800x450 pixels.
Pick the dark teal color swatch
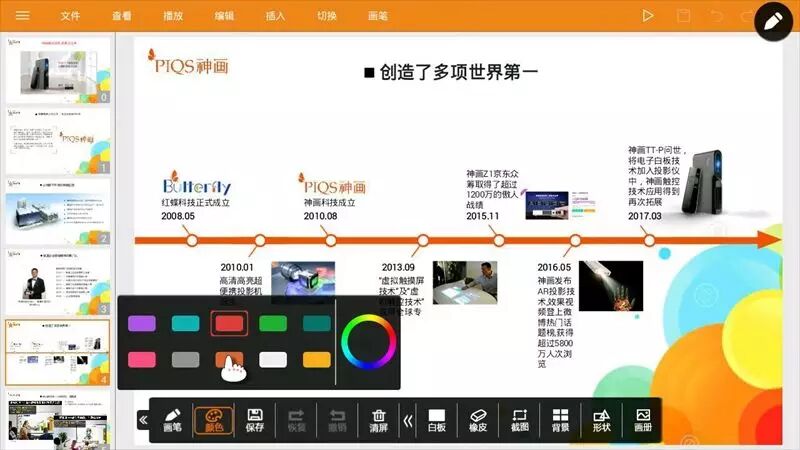tap(316, 323)
